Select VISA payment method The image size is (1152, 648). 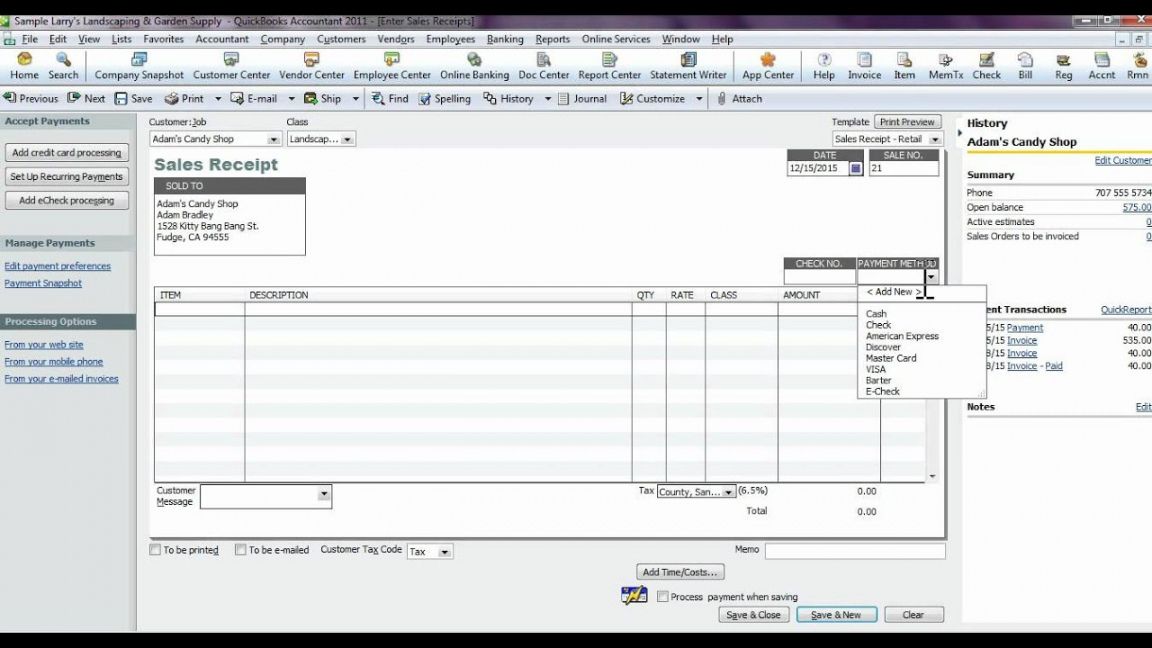(876, 370)
